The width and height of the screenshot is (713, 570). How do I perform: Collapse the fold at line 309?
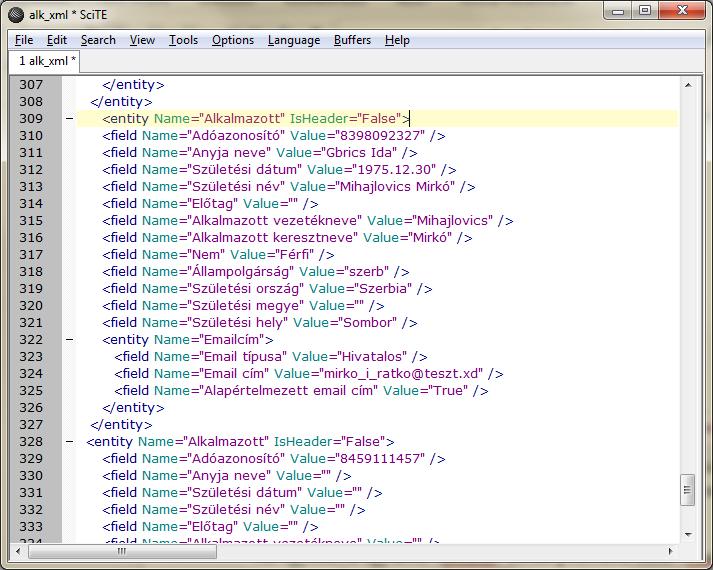click(x=69, y=119)
